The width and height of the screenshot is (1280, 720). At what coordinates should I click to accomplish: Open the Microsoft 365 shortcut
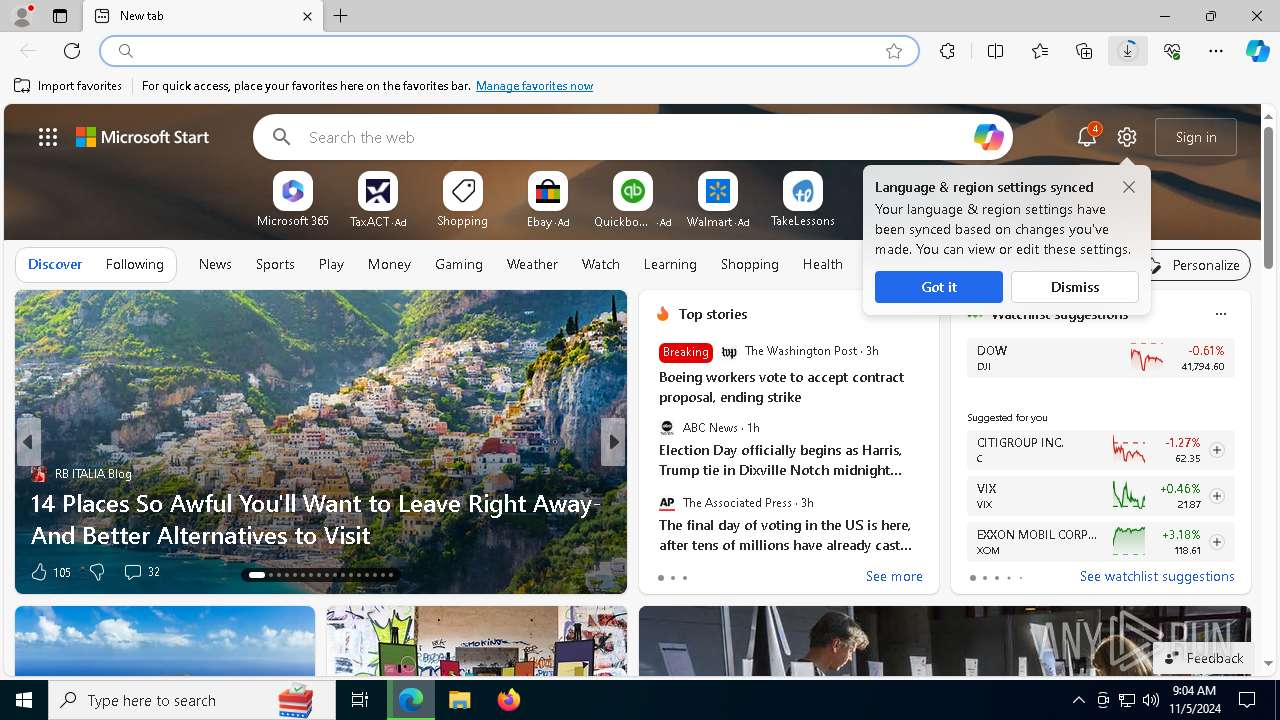(292, 201)
